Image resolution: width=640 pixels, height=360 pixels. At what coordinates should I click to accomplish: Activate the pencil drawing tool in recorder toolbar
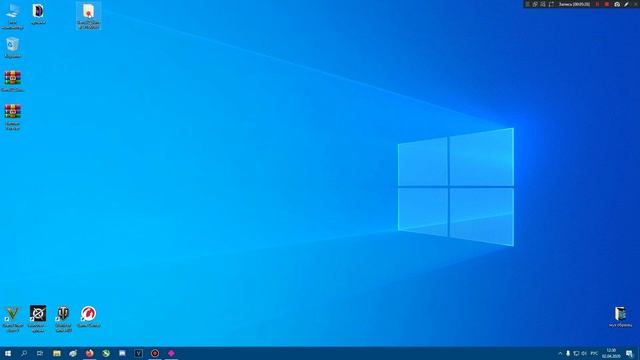(x=627, y=4)
